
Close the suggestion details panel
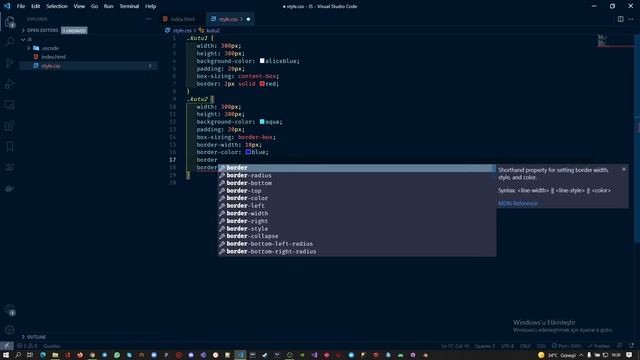[624, 169]
